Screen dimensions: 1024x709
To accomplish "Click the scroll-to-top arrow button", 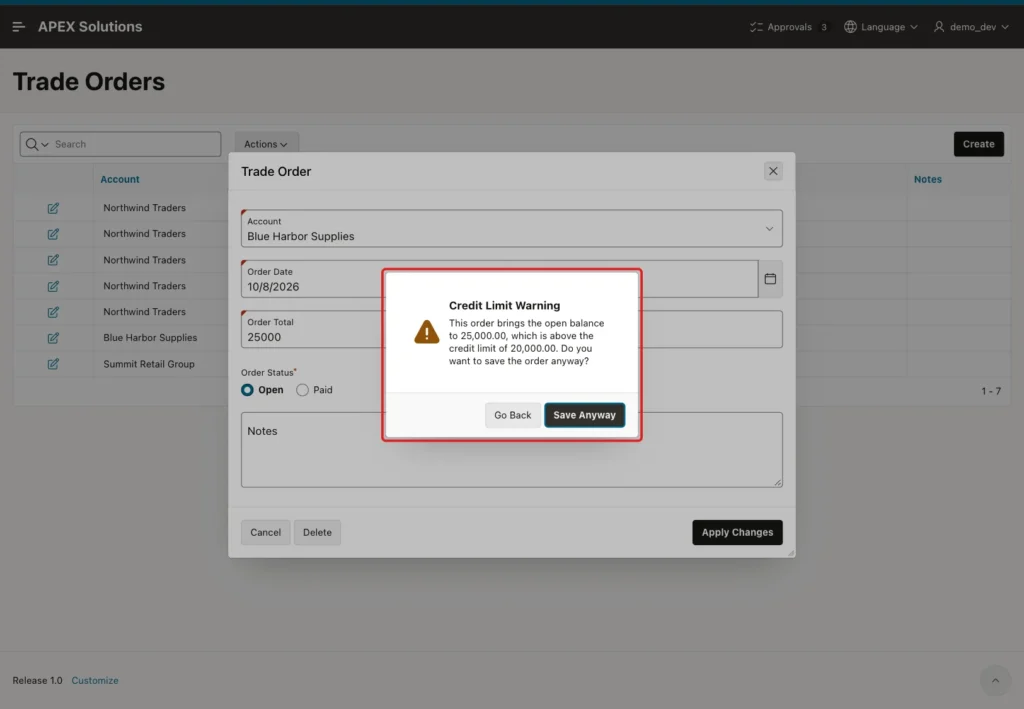I will tap(995, 680).
